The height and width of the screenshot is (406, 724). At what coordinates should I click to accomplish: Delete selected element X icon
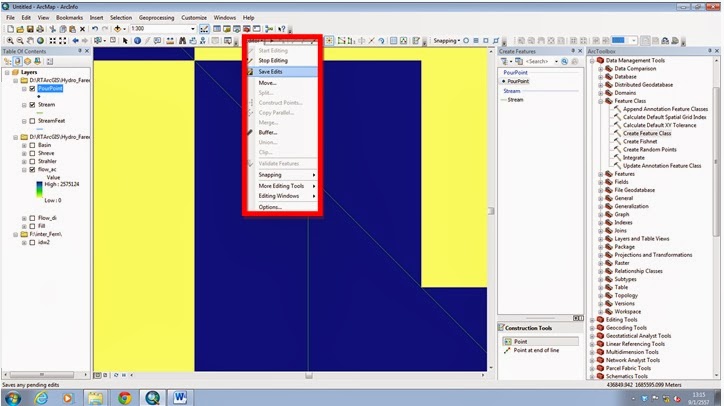pyautogui.click(x=83, y=29)
